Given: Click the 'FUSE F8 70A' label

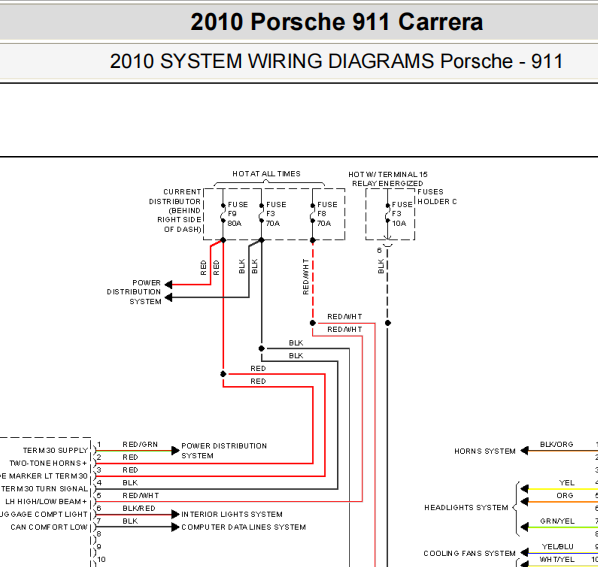Looking at the screenshot, I should pyautogui.click(x=327, y=214).
